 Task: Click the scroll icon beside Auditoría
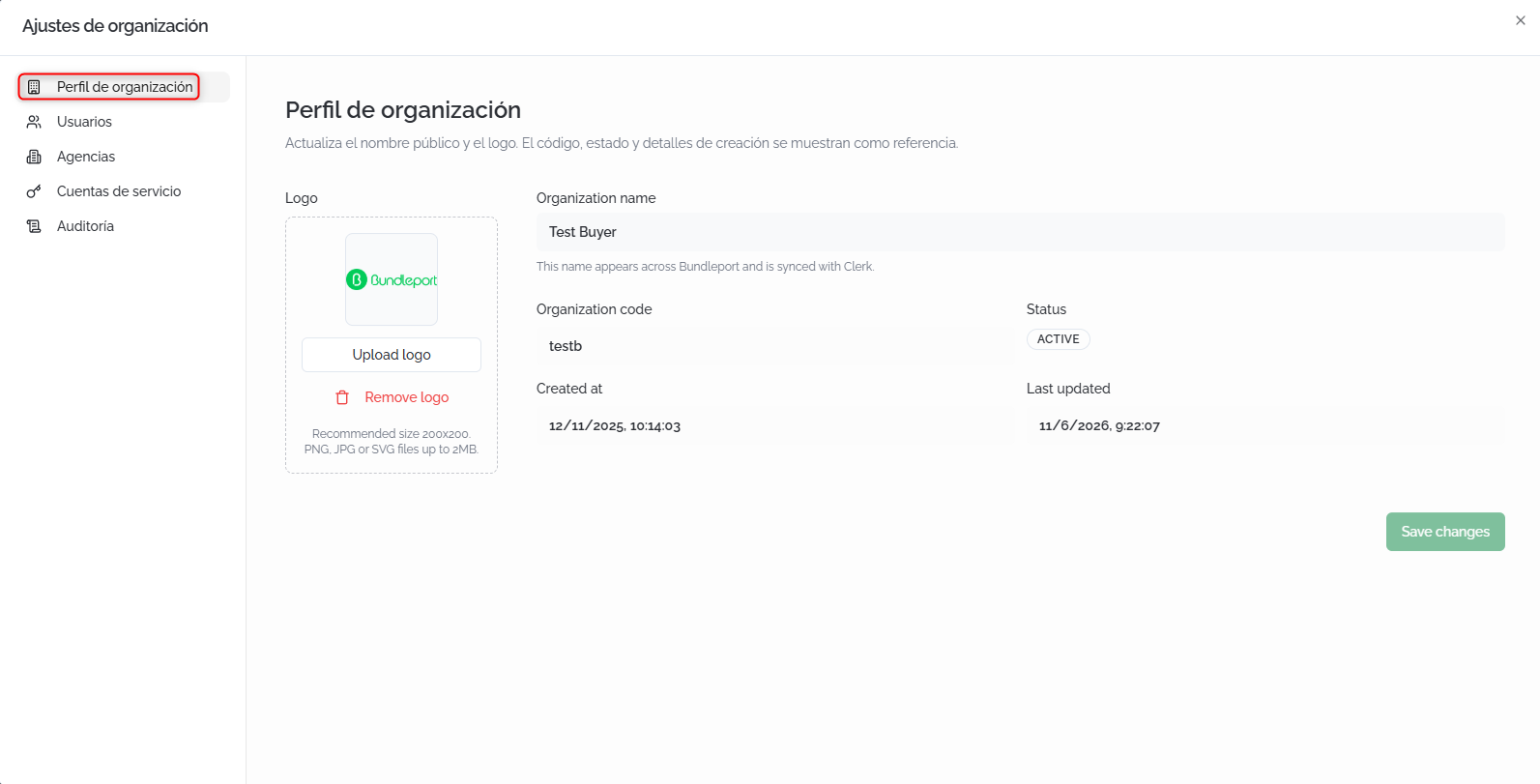pos(34,226)
